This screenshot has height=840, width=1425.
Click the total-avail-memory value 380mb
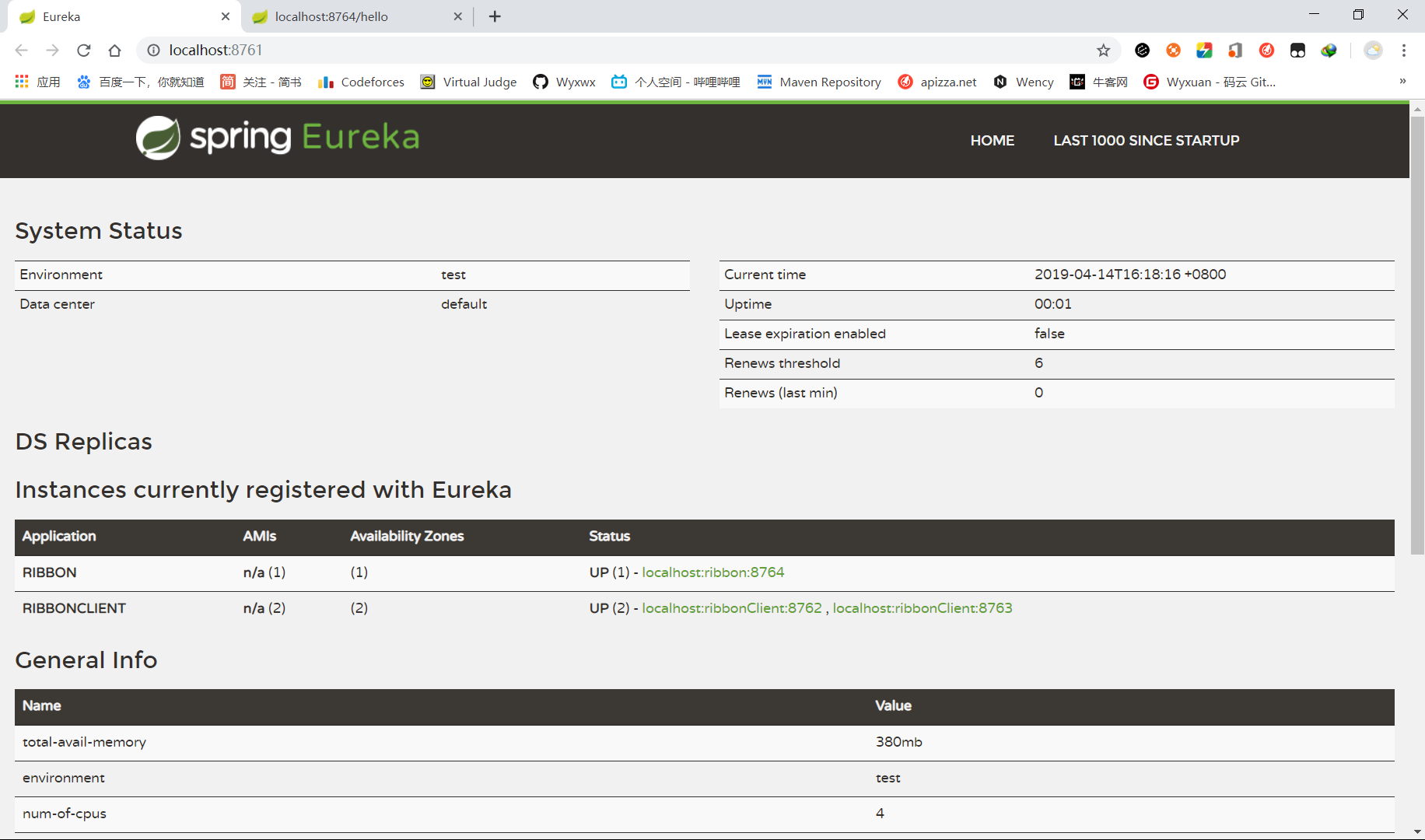(899, 742)
